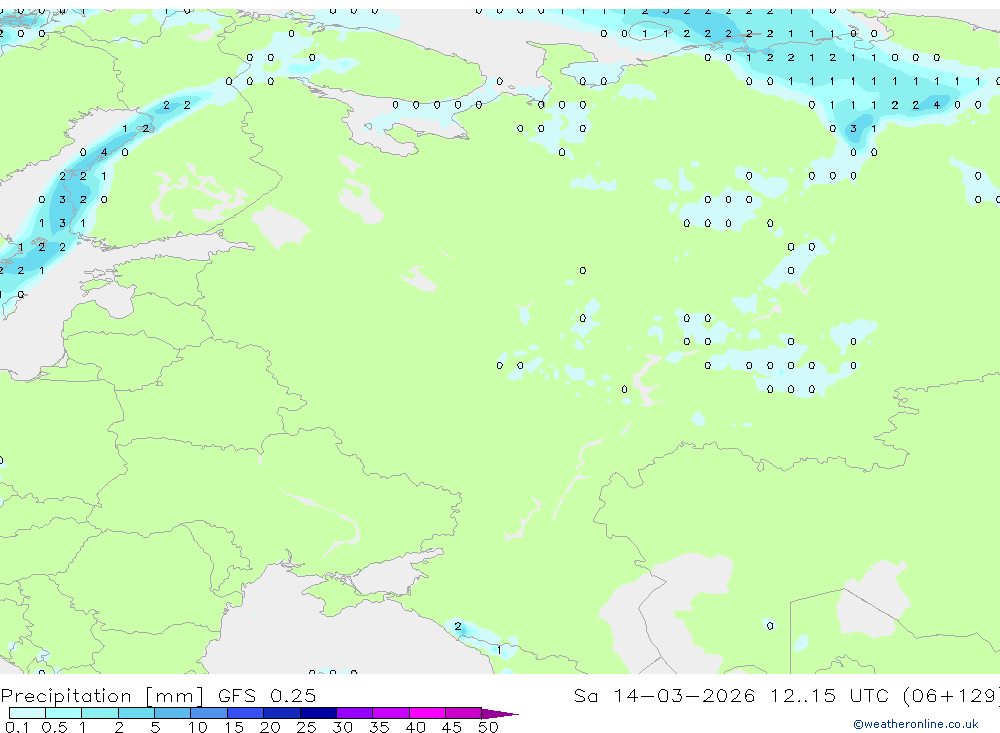The image size is (1000, 733).
Task: Click the above-50 mm arrow tip of legend
Action: [x=499, y=713]
